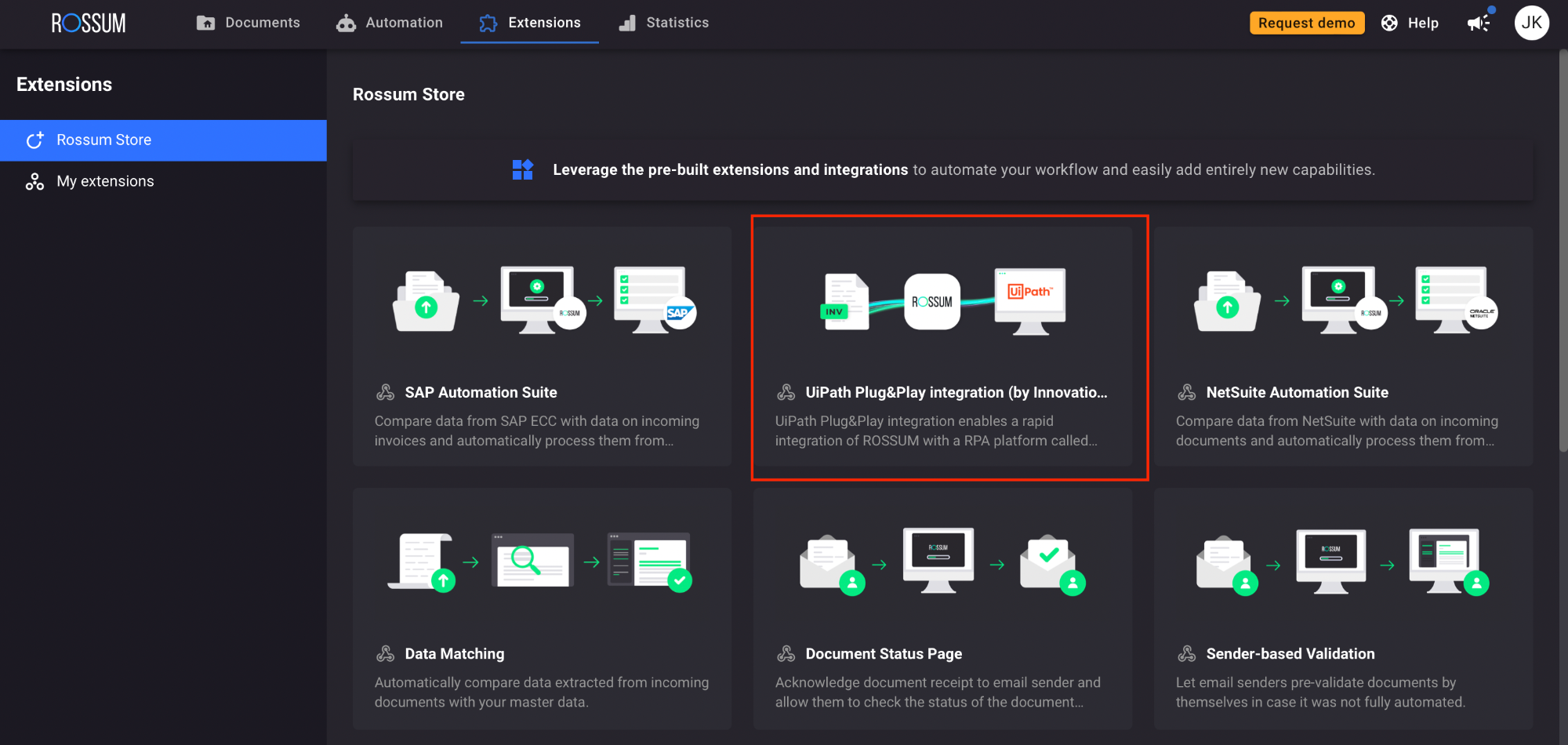
Task: Open the JK user avatar menu
Action: (x=1531, y=23)
